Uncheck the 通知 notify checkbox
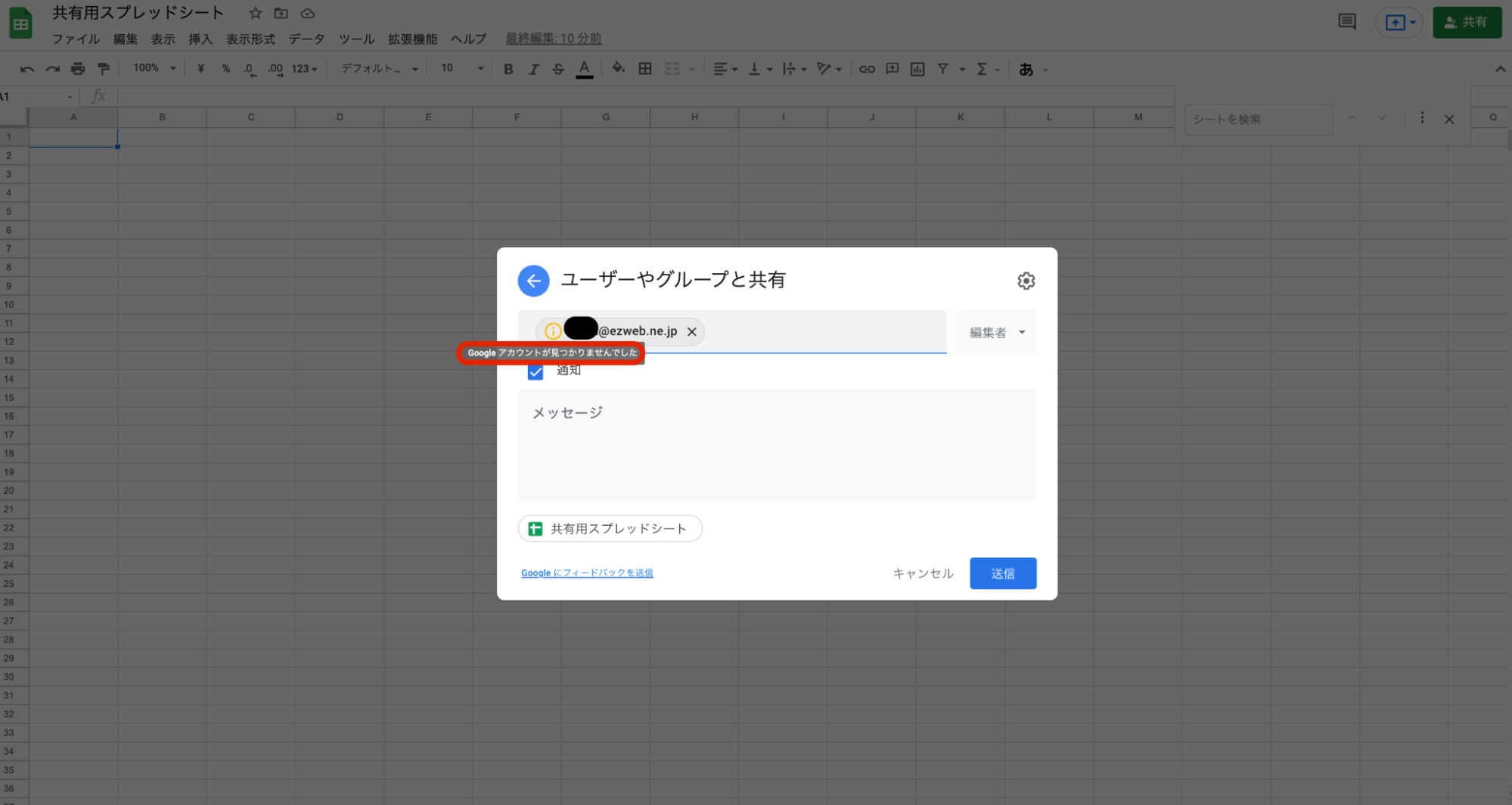The image size is (1512, 805). pos(536,371)
